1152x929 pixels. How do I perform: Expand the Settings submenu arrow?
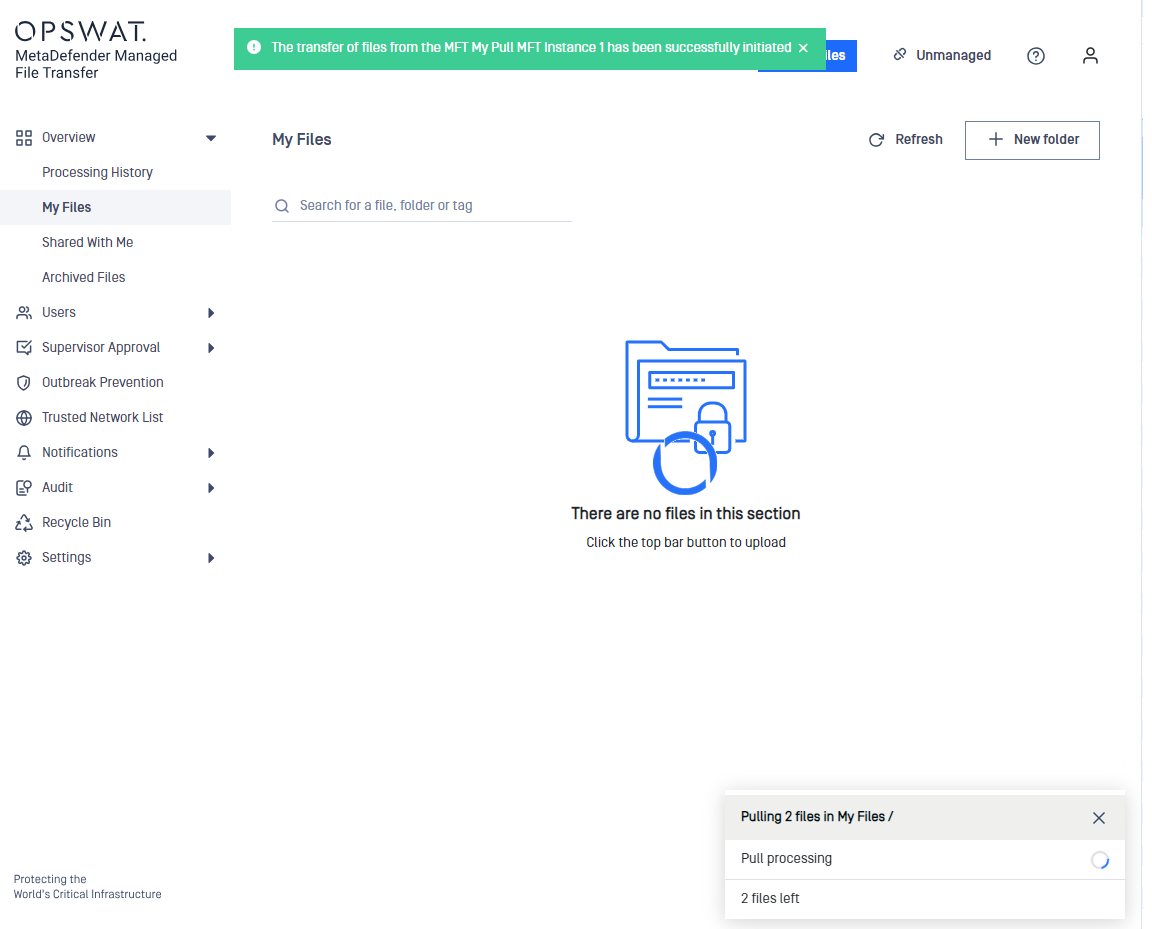click(211, 558)
